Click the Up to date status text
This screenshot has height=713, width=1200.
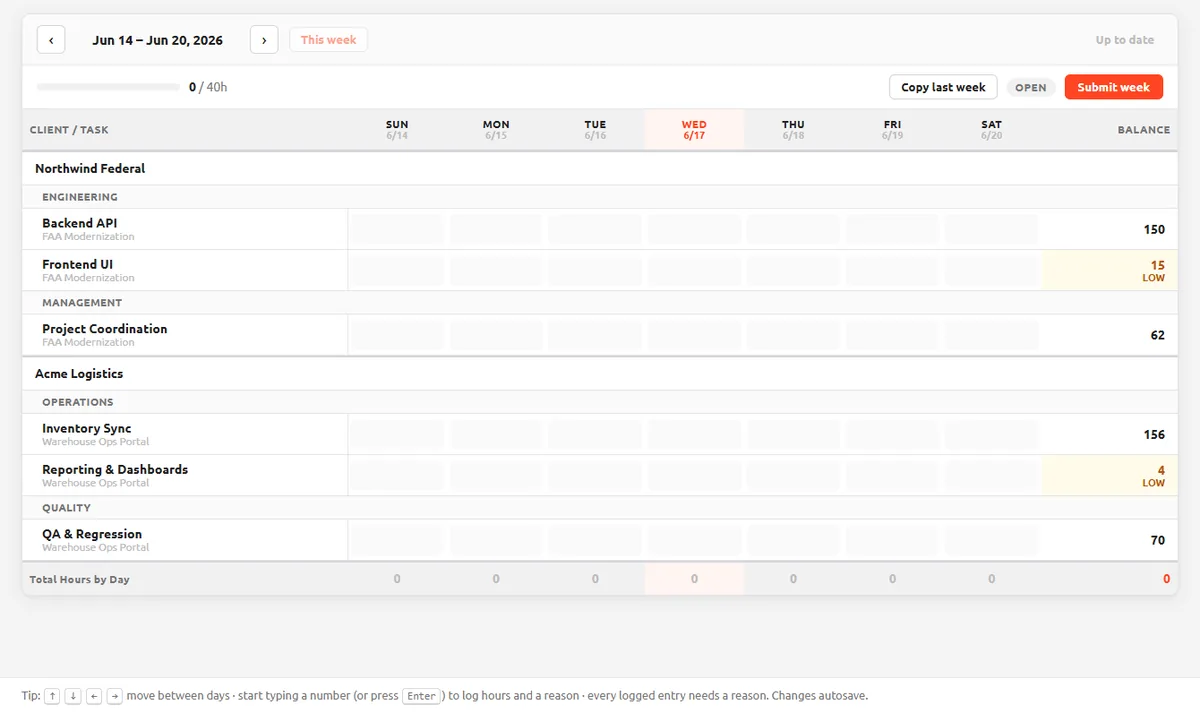[x=1125, y=40]
